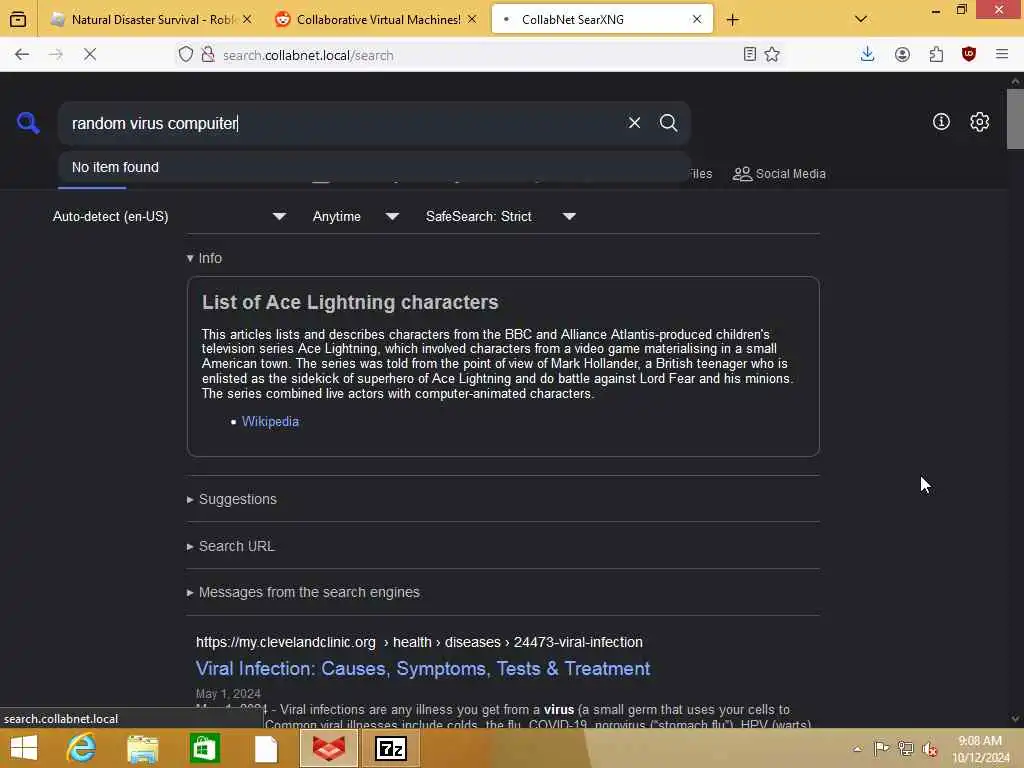Open the Anytime time range dropdown

(x=356, y=216)
